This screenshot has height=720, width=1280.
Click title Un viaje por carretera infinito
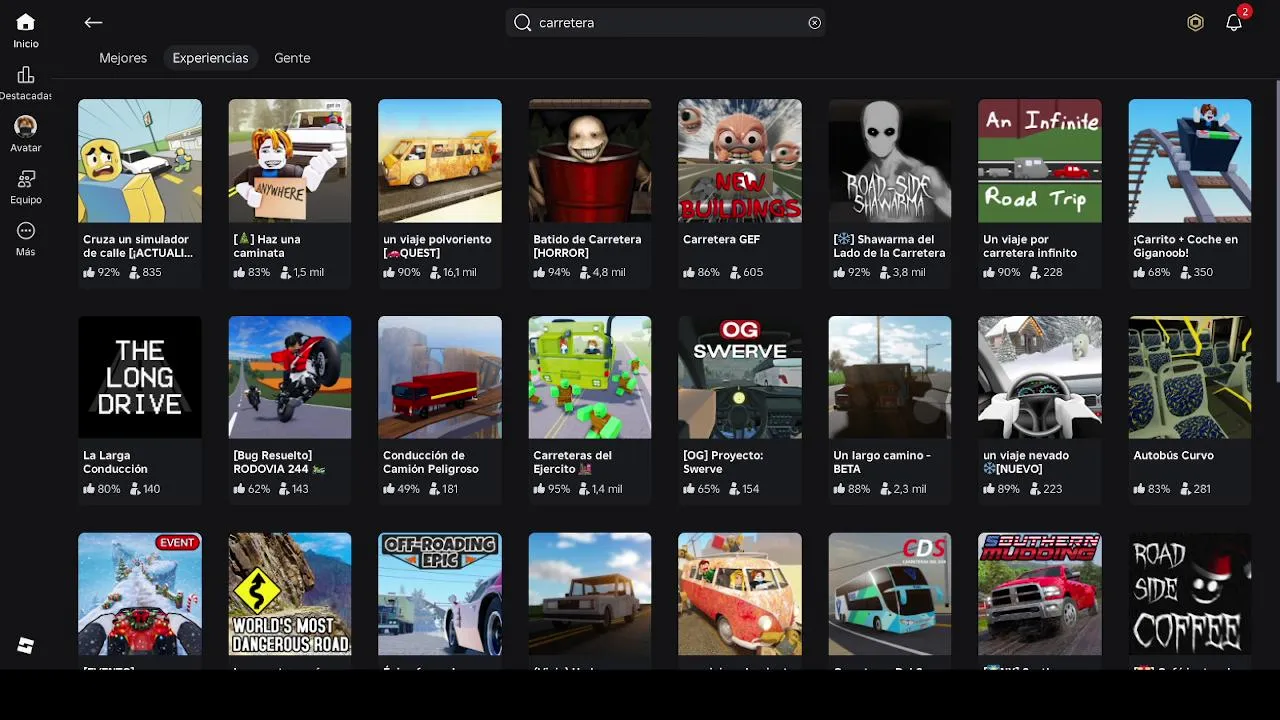(1030, 246)
